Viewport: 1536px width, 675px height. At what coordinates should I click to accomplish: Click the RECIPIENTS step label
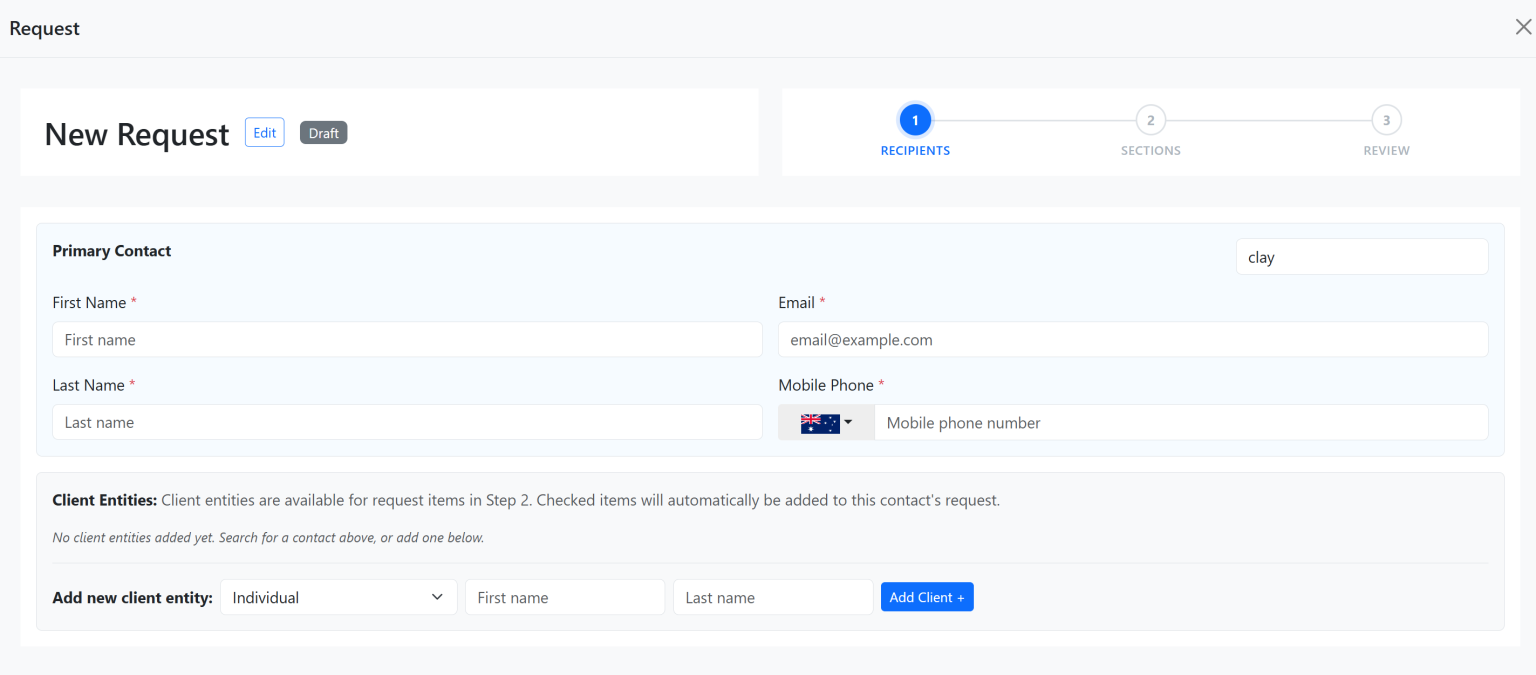tap(915, 151)
